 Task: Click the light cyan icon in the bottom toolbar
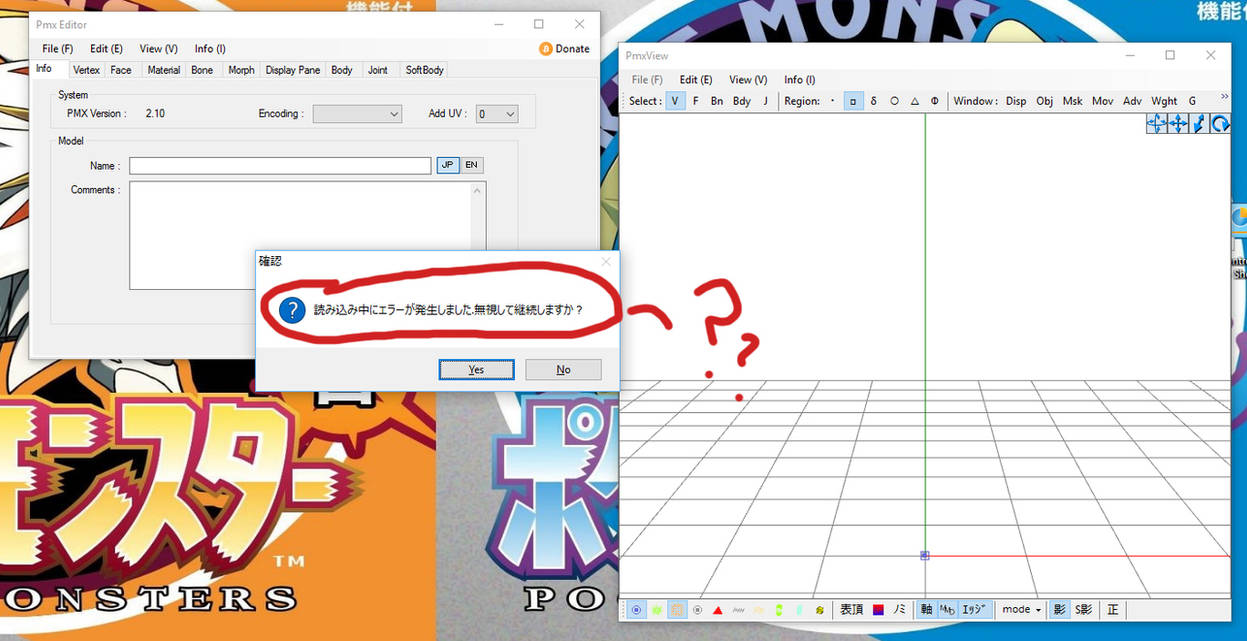point(799,610)
